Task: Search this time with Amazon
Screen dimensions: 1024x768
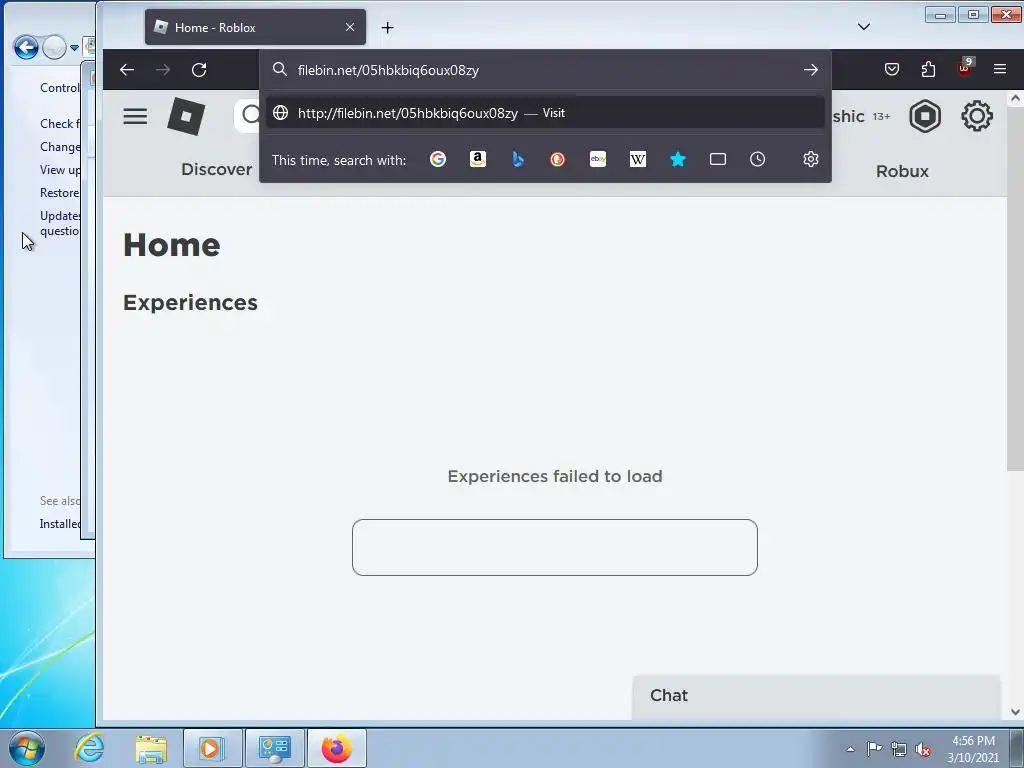Action: tap(478, 159)
